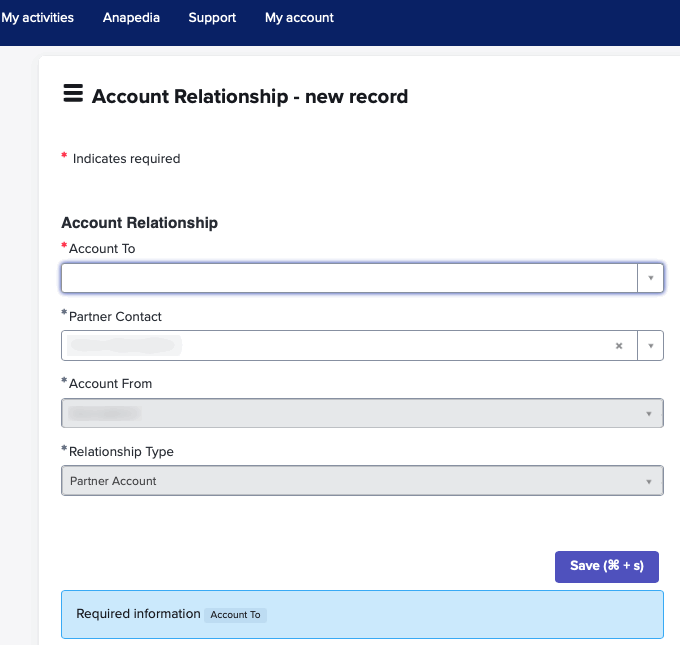Open the Account From dropdown arrow

[650, 413]
